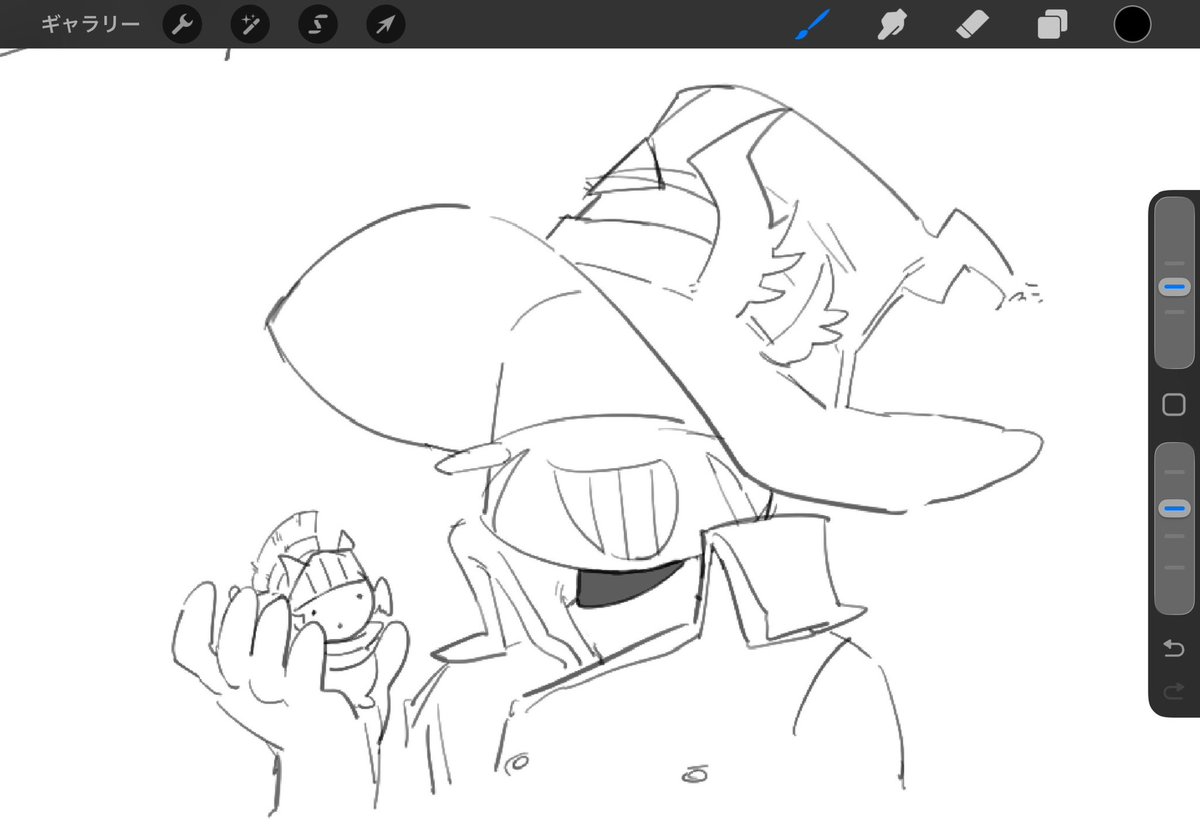
Task: Open the Actions wrench menu
Action: click(x=182, y=25)
